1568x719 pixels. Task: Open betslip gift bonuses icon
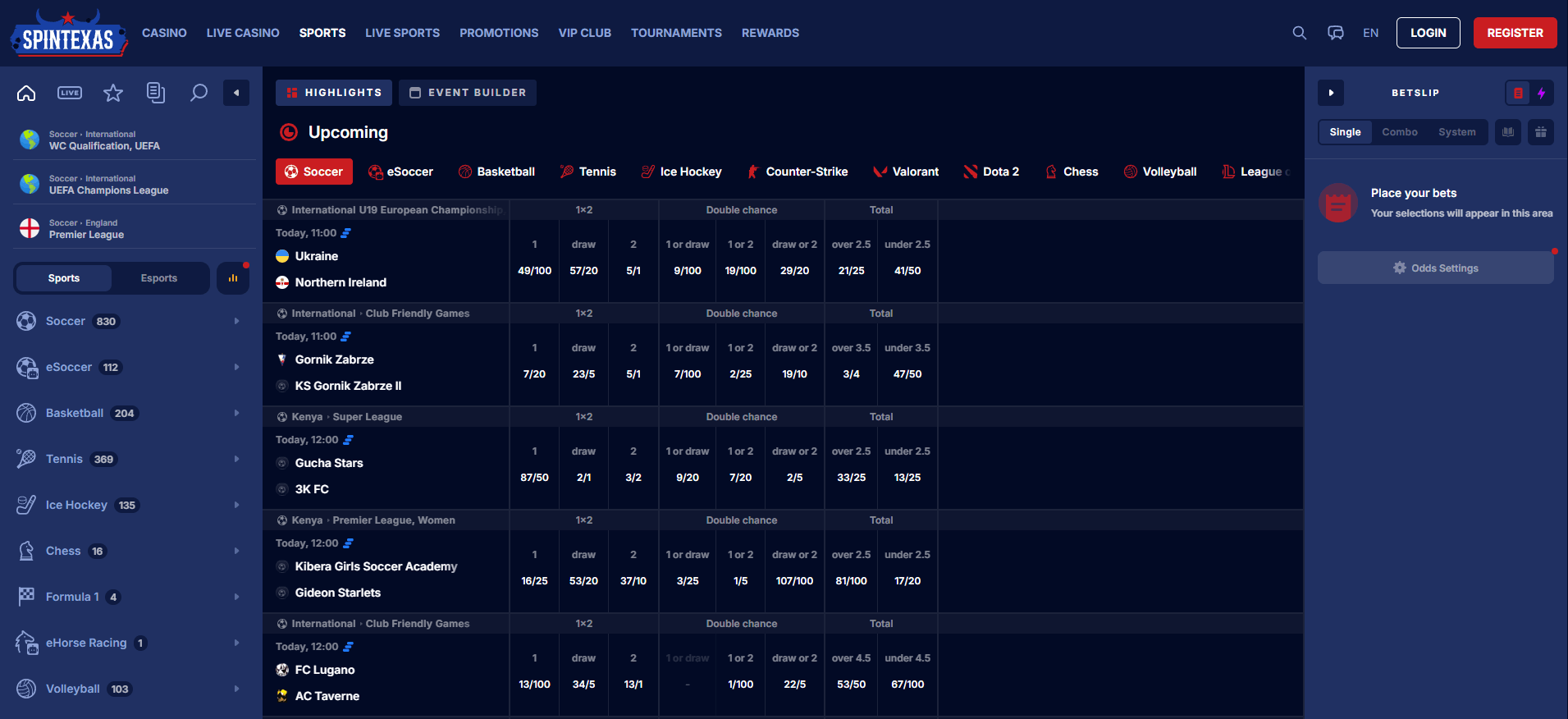point(1541,132)
